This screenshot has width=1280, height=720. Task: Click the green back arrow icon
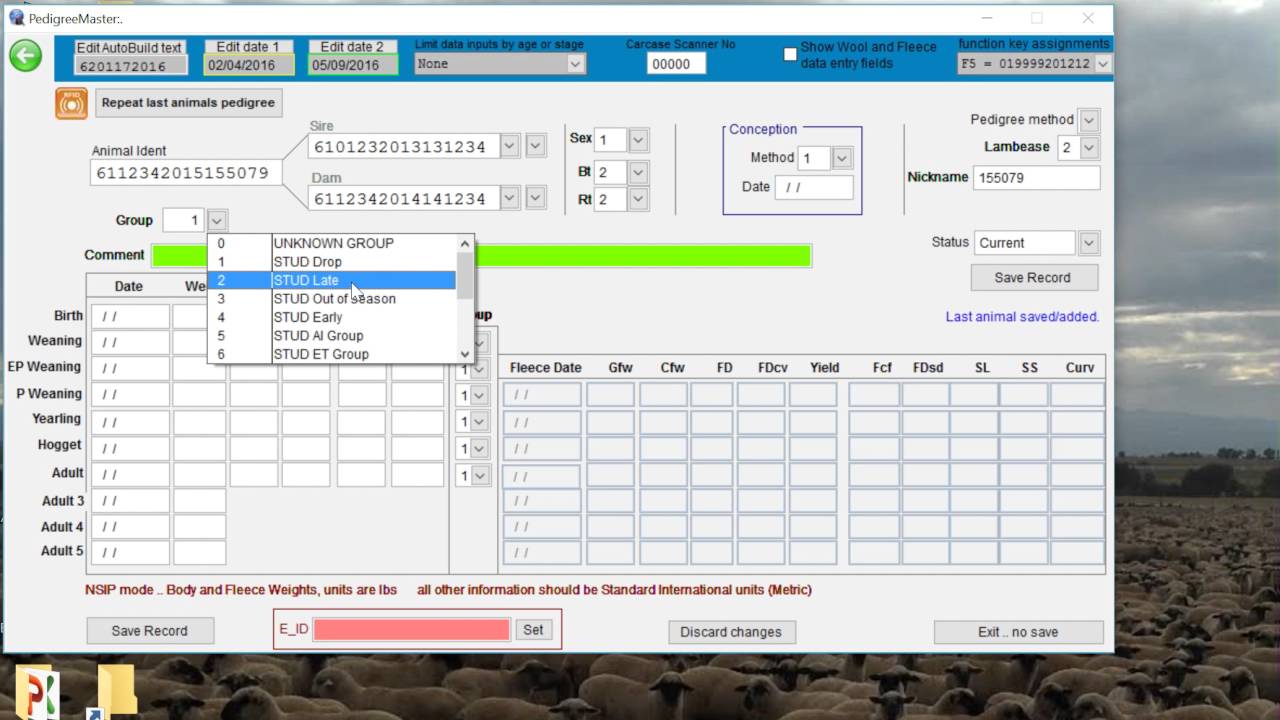coord(26,56)
